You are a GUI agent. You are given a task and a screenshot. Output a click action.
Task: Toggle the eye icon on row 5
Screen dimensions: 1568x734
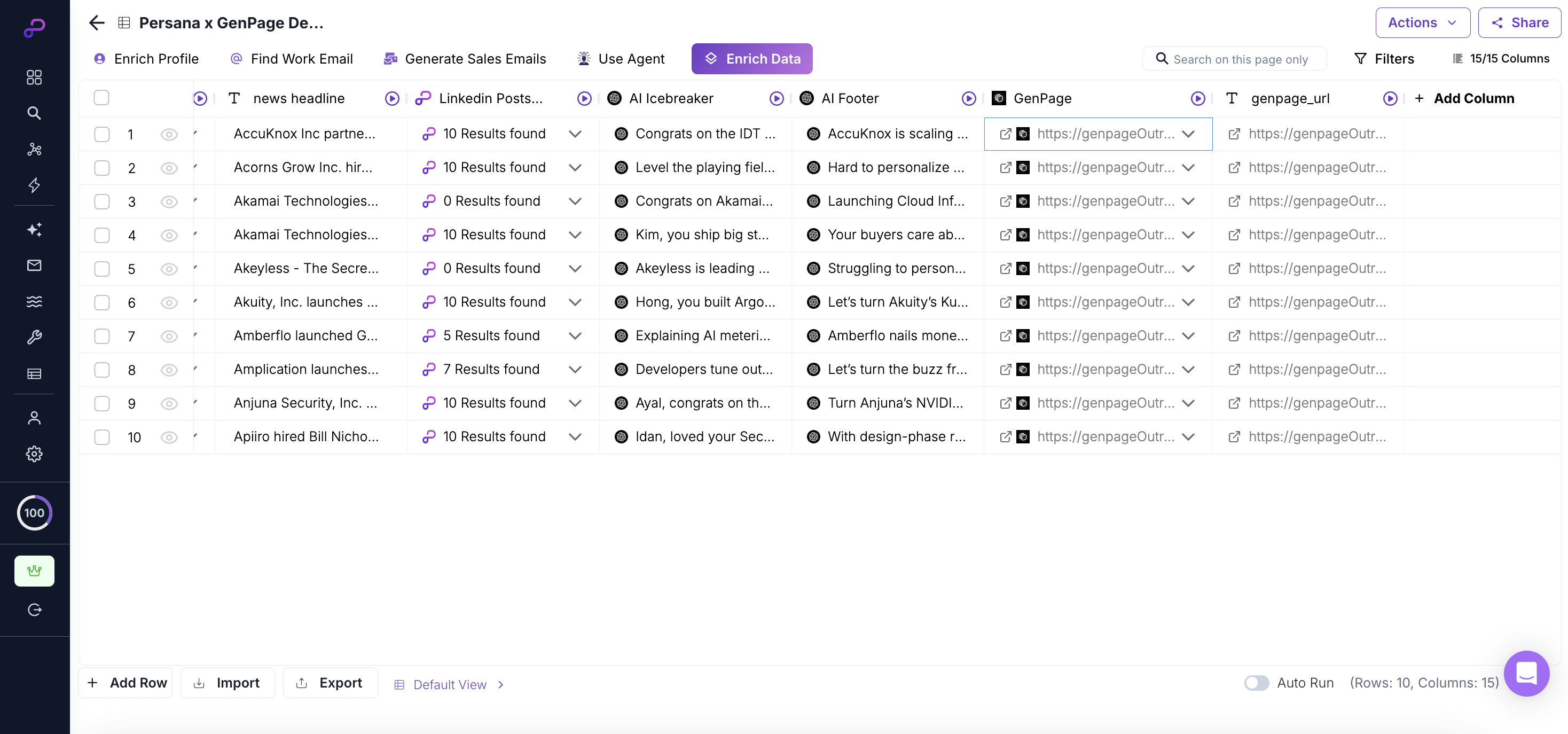coord(169,269)
